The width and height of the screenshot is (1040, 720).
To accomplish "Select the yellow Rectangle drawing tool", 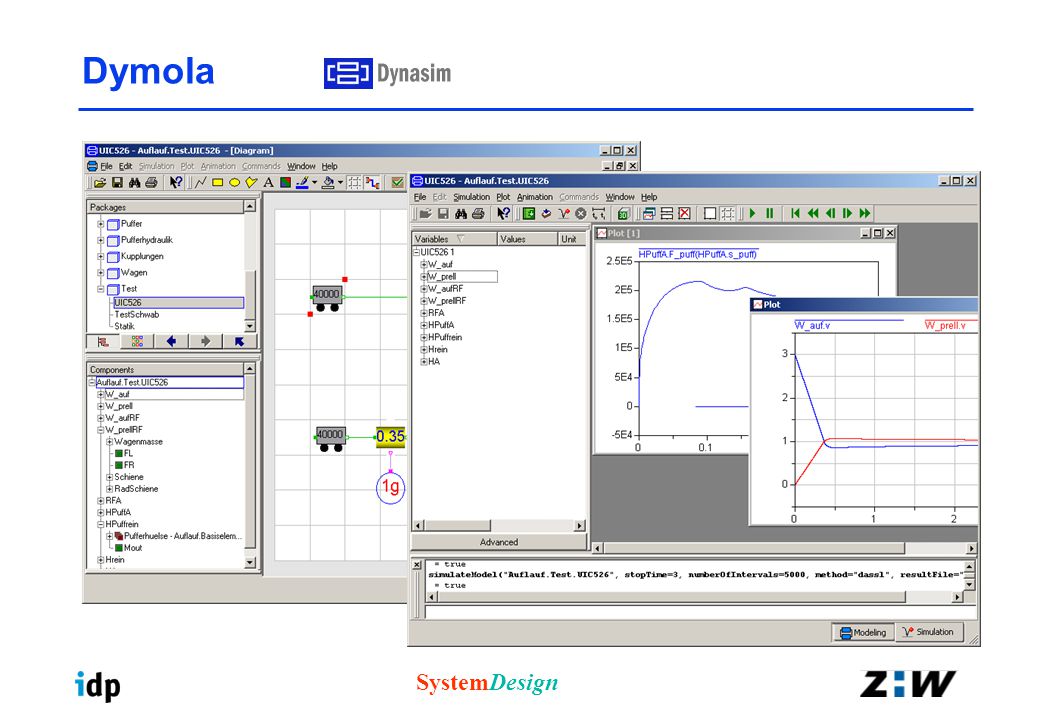I will point(218,182).
